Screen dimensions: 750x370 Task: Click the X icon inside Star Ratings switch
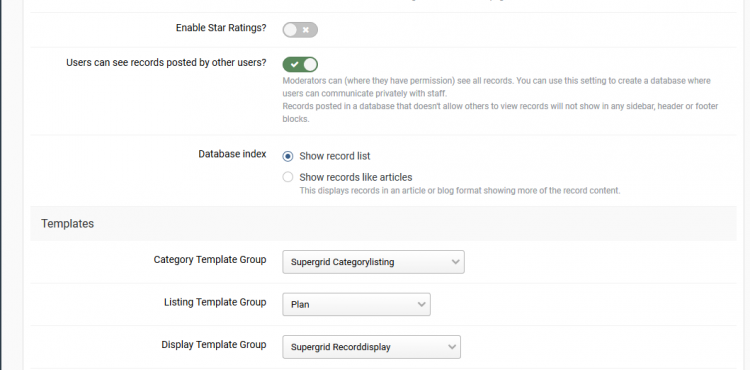(306, 30)
